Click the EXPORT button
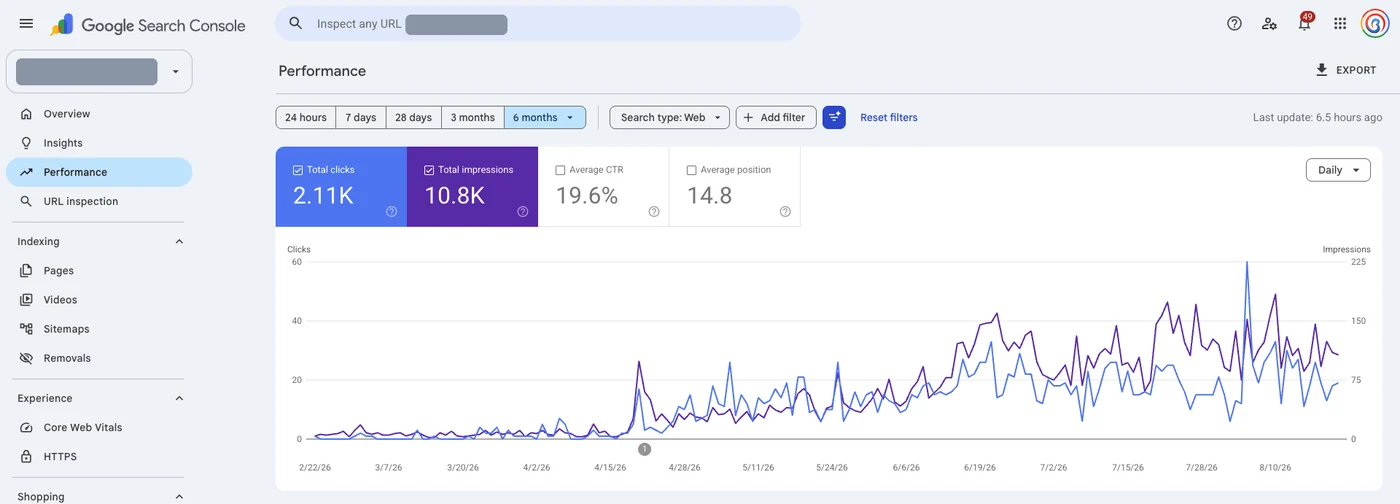The width and height of the screenshot is (1400, 504). [x=1346, y=70]
